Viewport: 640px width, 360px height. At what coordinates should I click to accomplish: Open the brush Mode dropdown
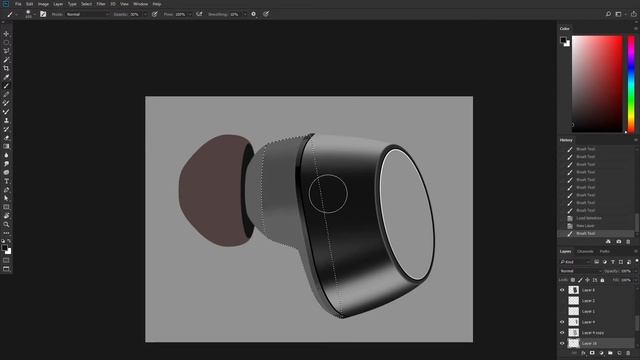(x=88, y=14)
